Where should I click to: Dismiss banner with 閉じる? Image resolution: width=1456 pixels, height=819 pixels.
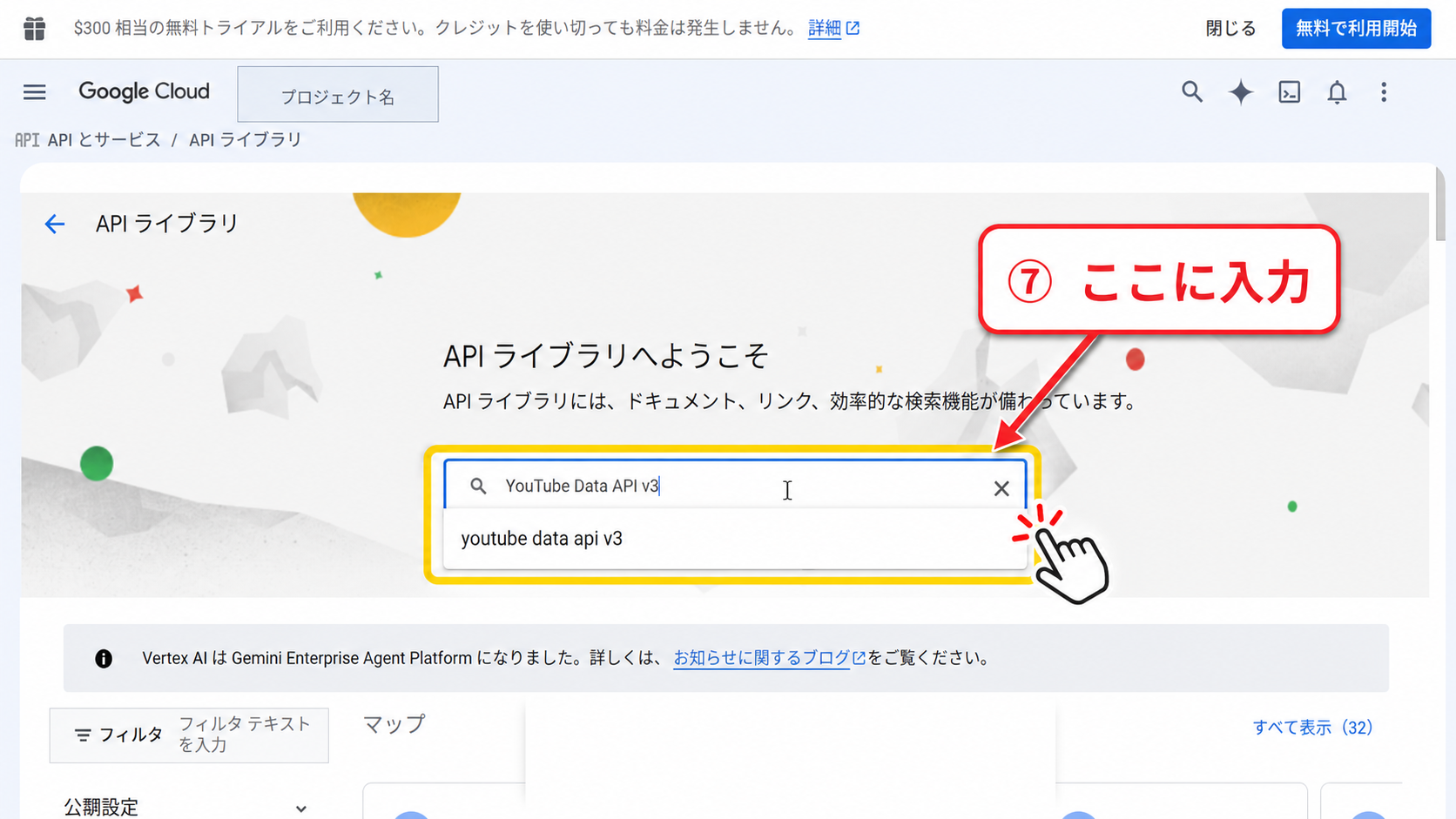click(x=1230, y=29)
